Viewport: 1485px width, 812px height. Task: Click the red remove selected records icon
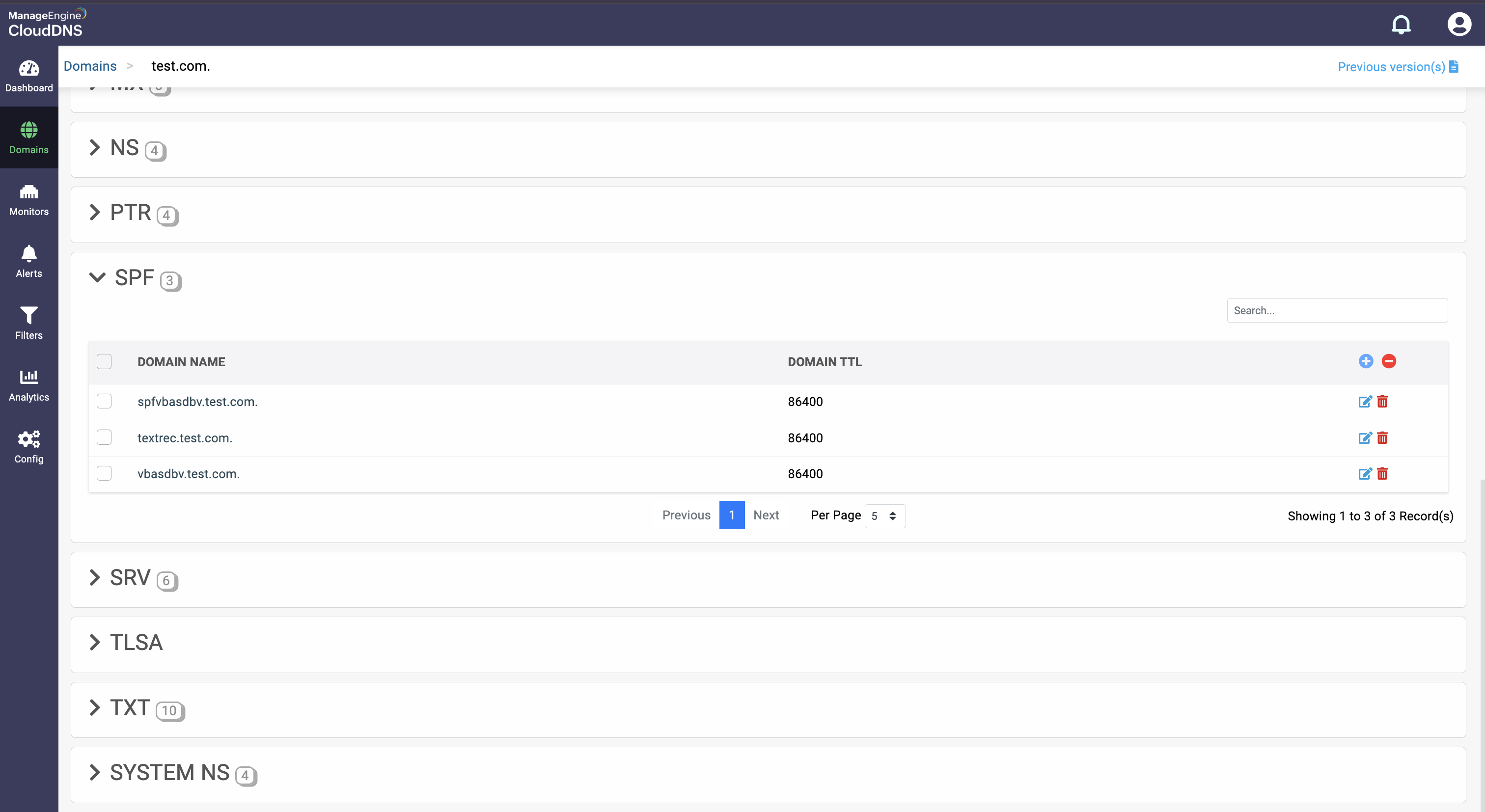tap(1389, 361)
